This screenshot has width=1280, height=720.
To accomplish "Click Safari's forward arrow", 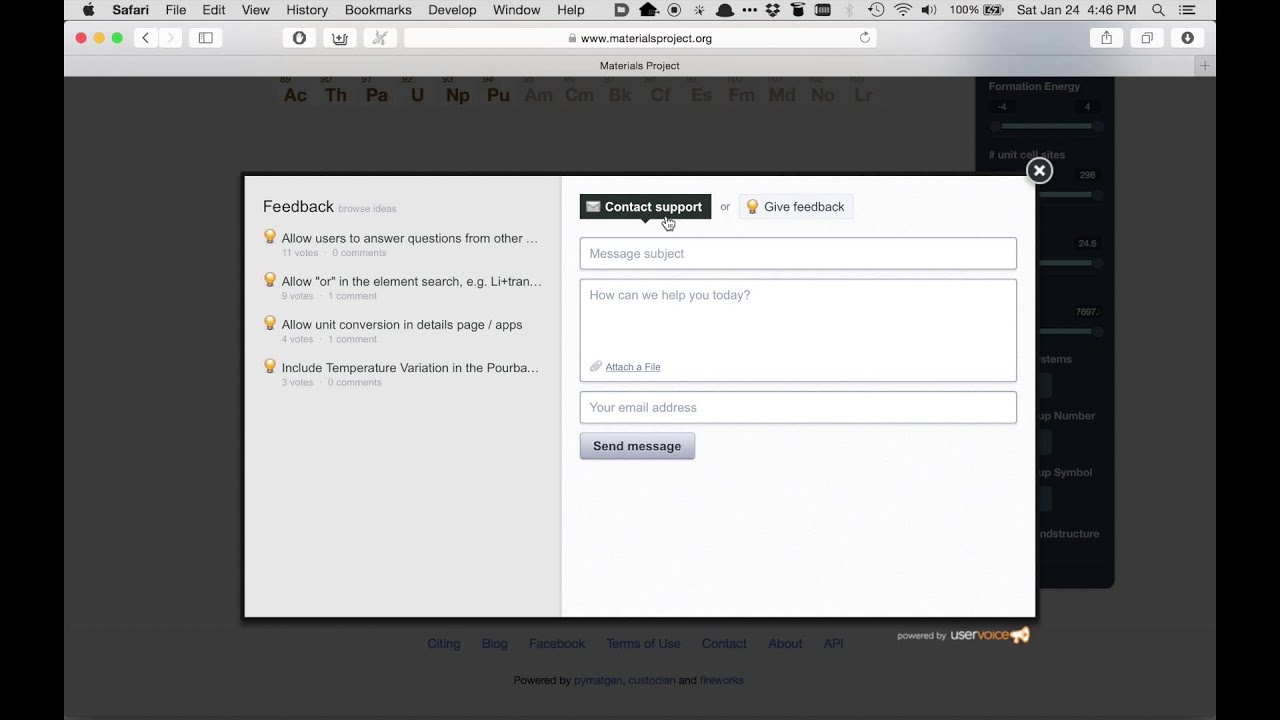I will click(170, 38).
